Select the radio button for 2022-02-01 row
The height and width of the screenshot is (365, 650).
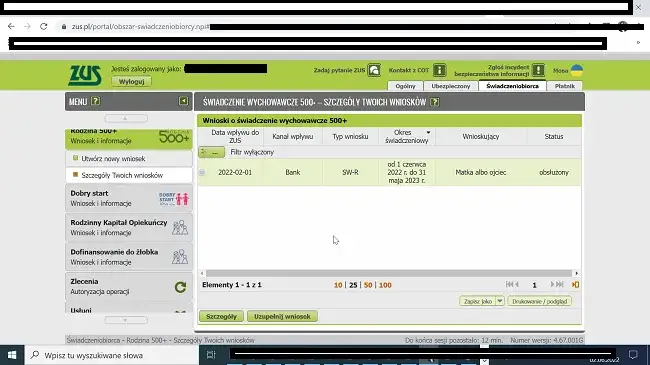pos(202,172)
